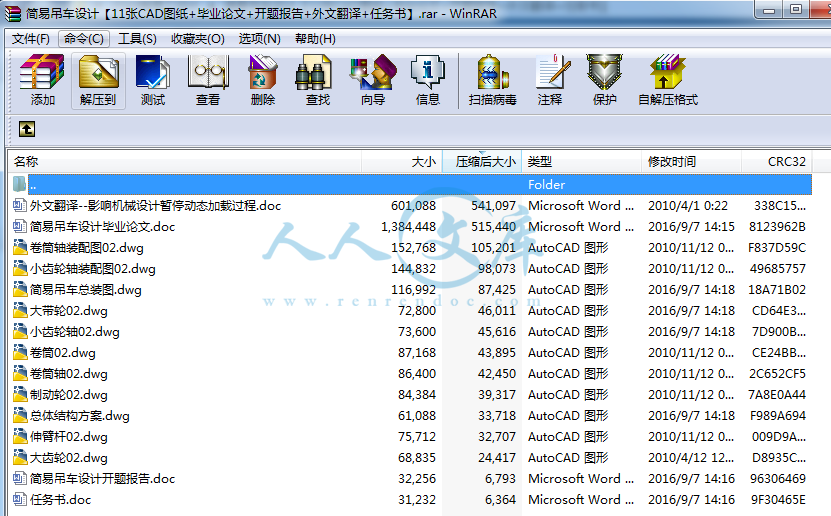The image size is (831, 516).
Task: Sort by the 修改时间 column header
Action: pyautogui.click(x=691, y=162)
